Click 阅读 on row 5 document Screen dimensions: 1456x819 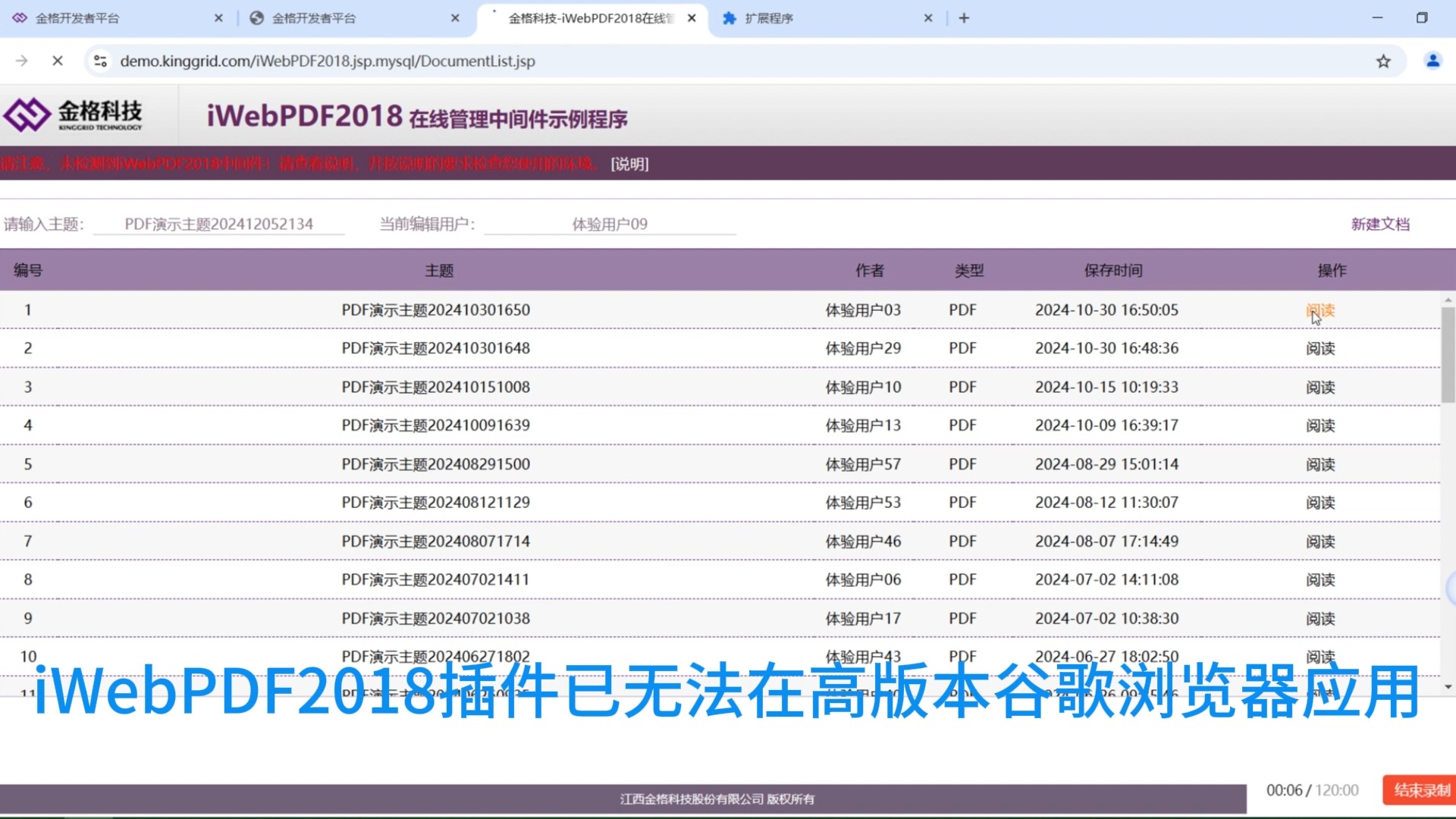pyautogui.click(x=1320, y=464)
